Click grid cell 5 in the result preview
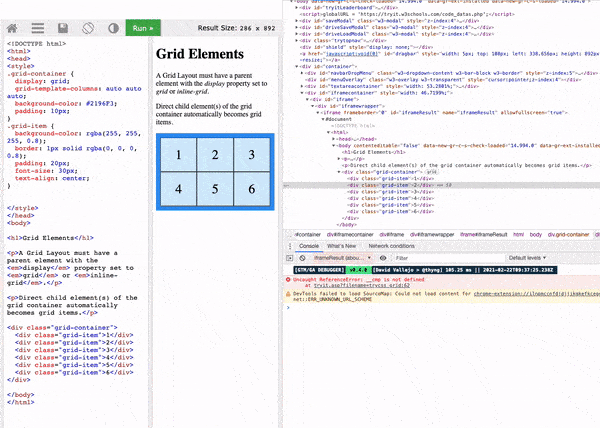The image size is (600, 428). tap(215, 189)
